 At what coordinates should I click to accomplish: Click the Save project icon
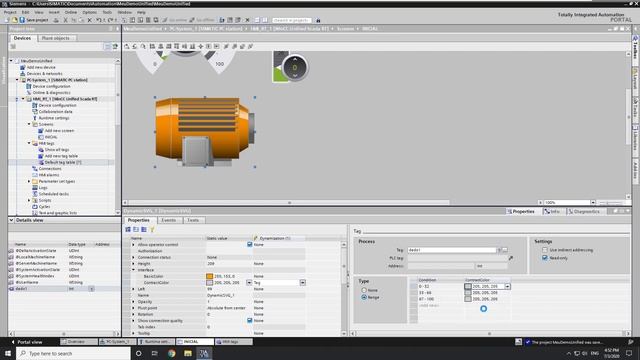point(22,20)
